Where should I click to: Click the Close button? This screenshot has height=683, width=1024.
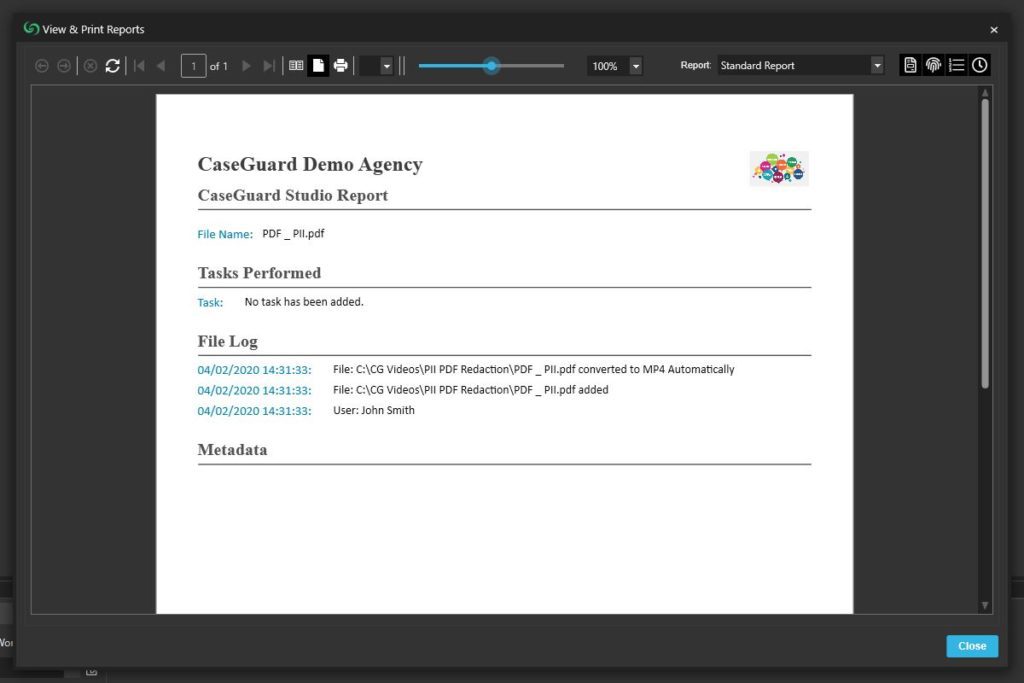tap(972, 646)
